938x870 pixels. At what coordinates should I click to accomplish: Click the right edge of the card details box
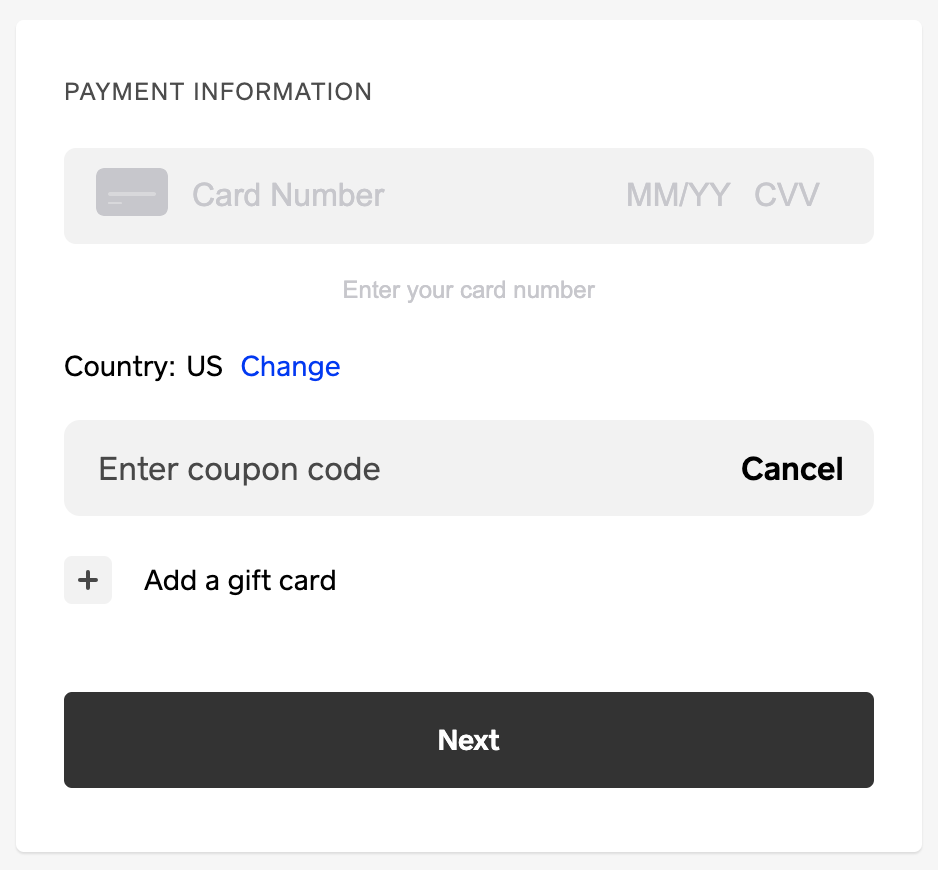coord(862,195)
